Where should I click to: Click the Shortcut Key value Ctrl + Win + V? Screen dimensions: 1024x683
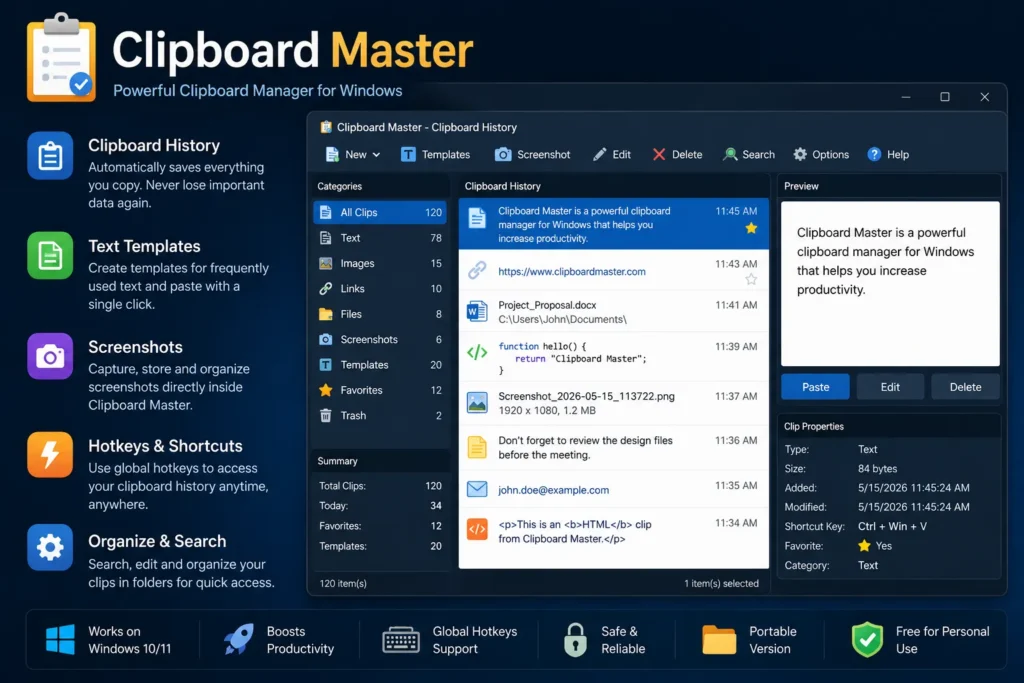point(892,526)
